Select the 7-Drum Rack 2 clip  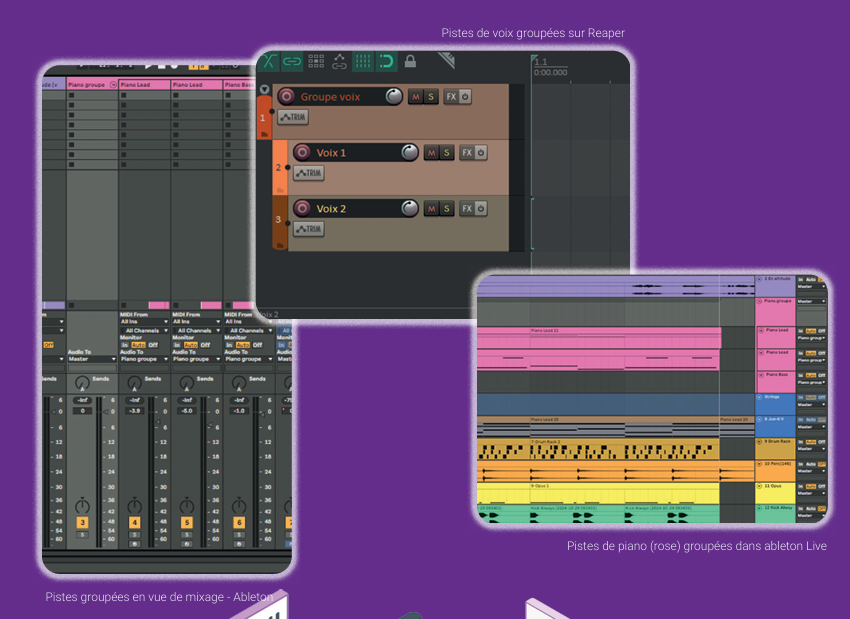click(x=598, y=450)
